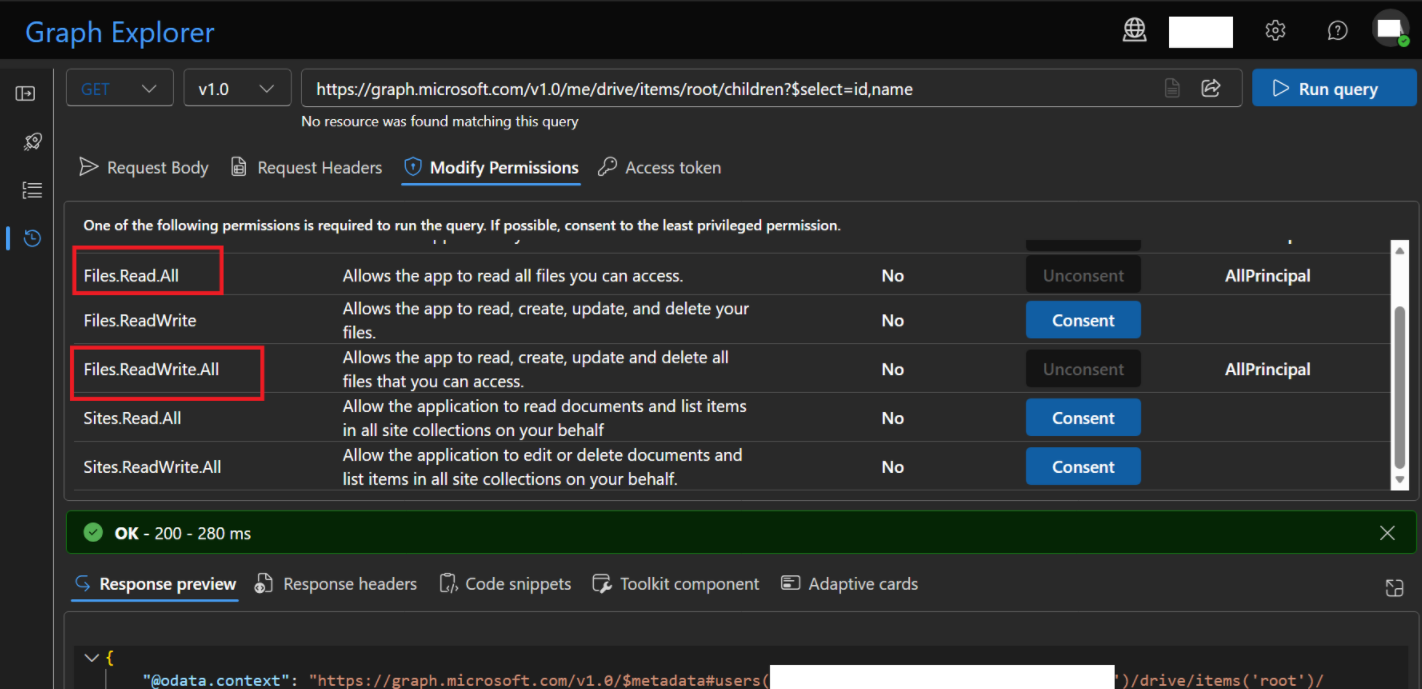Open the settings gear icon
The height and width of the screenshot is (689, 1422).
click(x=1275, y=30)
